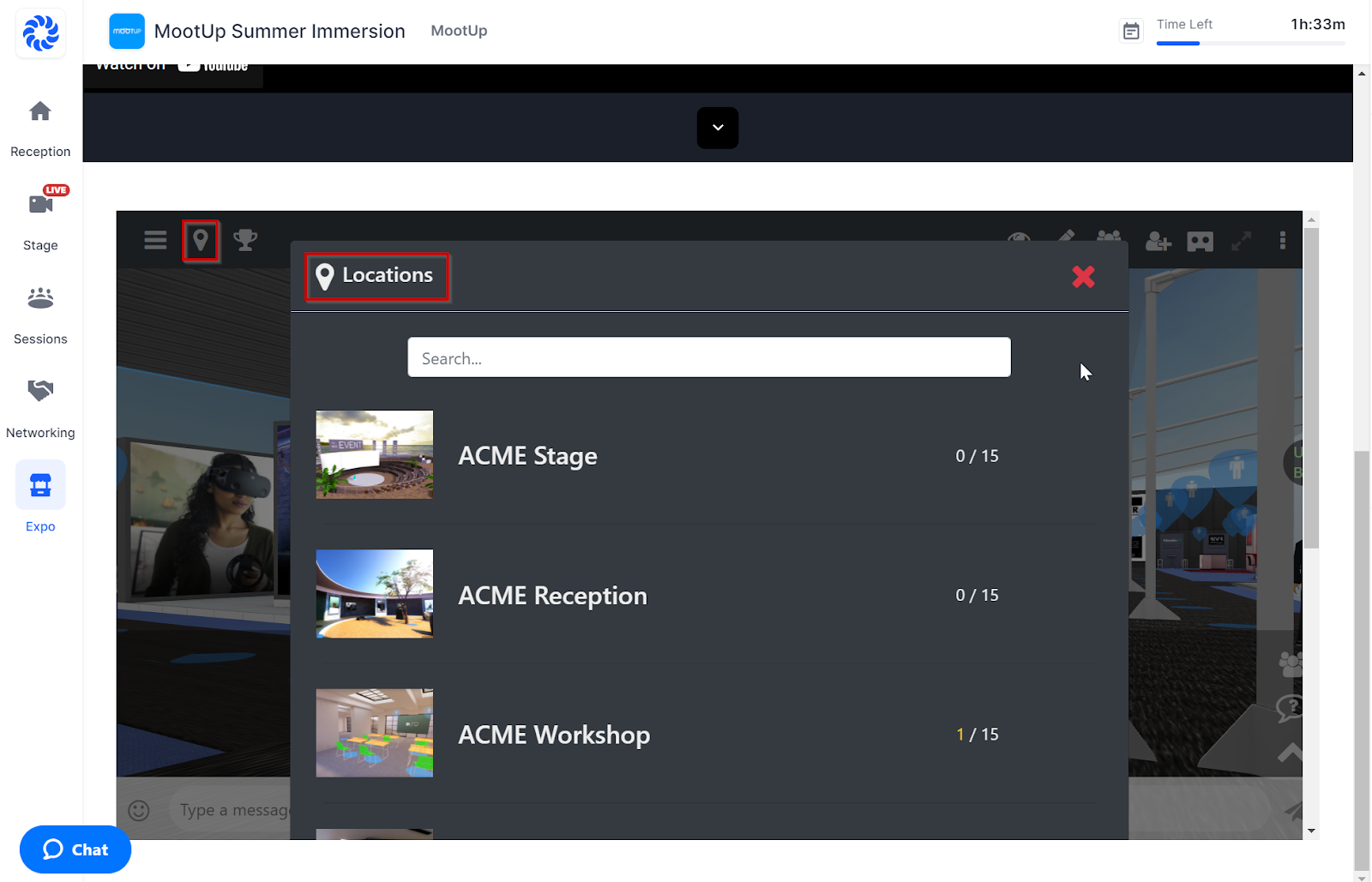Open the Sessions section
Image resolution: width=1372 pixels, height=882 pixels.
click(40, 315)
